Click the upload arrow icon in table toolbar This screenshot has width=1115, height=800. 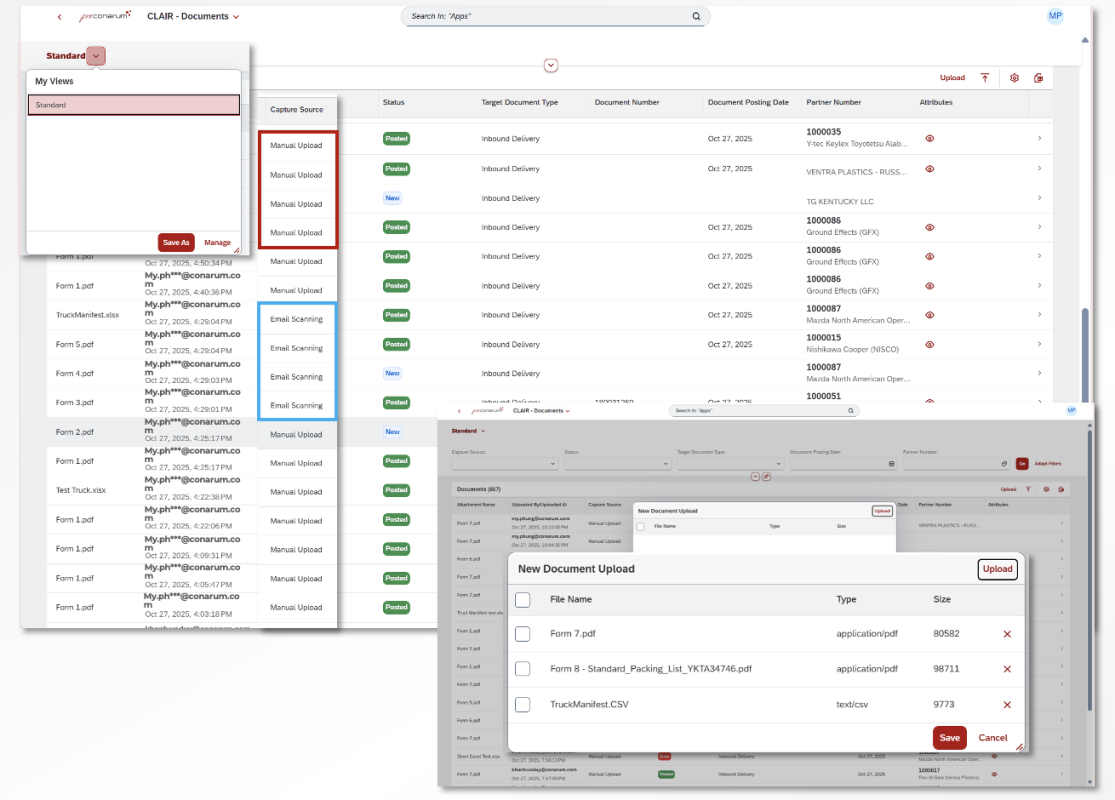[985, 78]
